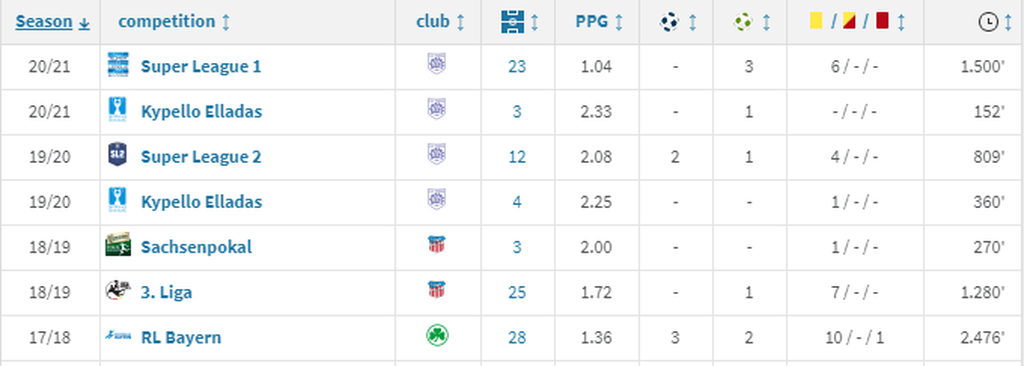Click the Sachsenpokal competition logo

(118, 245)
